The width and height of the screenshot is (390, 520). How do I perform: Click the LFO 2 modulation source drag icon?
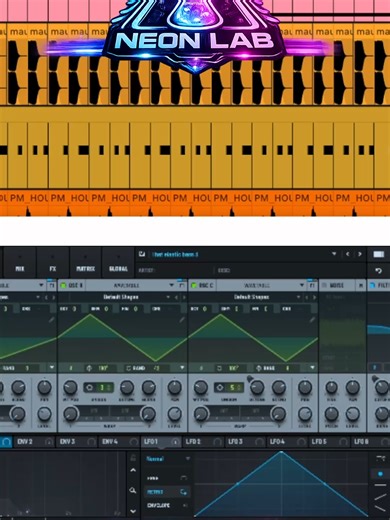pyautogui.click(x=217, y=442)
